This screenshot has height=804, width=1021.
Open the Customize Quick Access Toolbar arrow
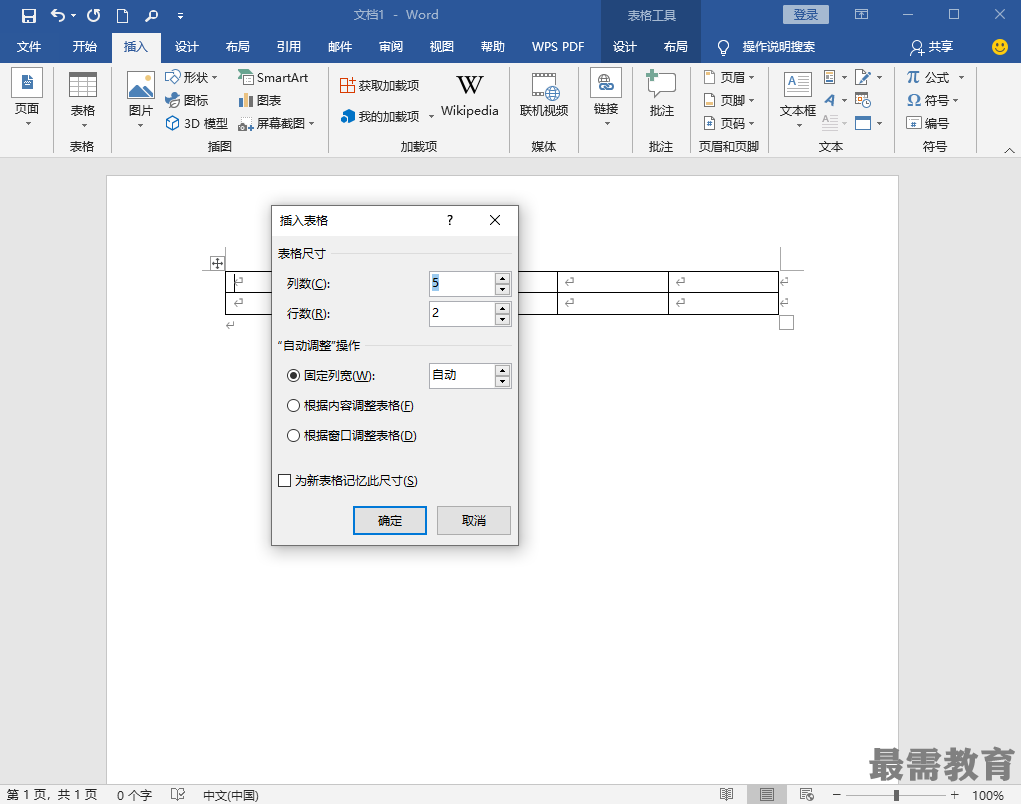click(x=180, y=16)
